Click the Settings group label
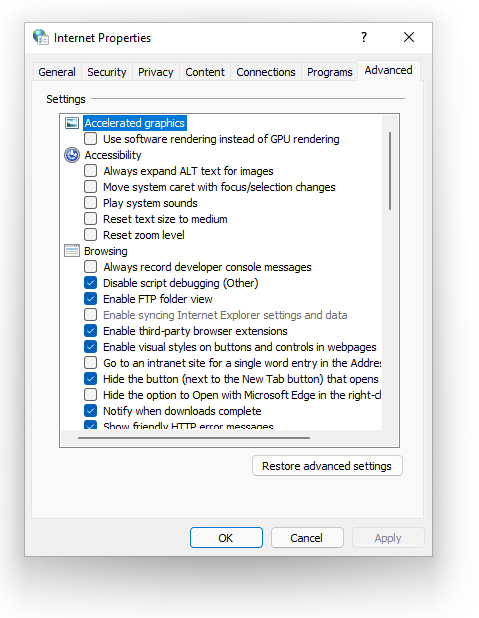Image resolution: width=479 pixels, height=618 pixels. coord(66,99)
